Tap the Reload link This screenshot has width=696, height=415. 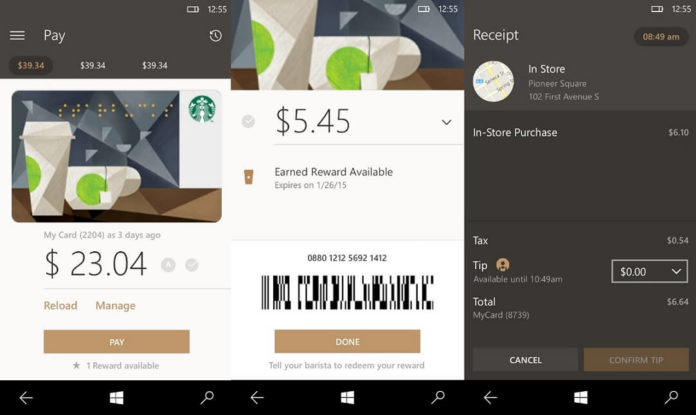pos(60,305)
